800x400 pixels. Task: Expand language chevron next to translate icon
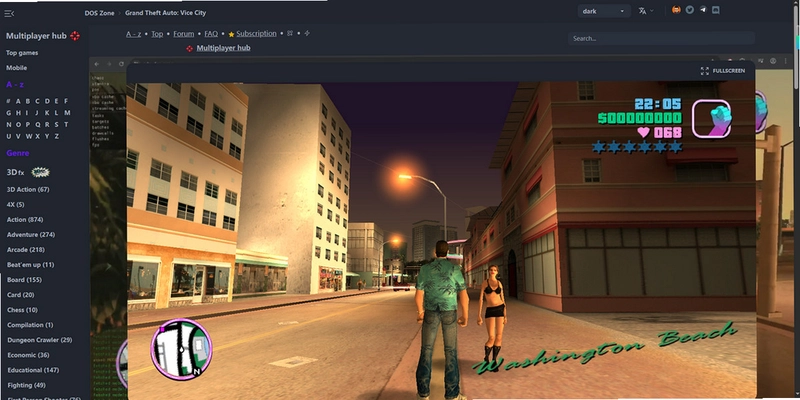pyautogui.click(x=652, y=11)
